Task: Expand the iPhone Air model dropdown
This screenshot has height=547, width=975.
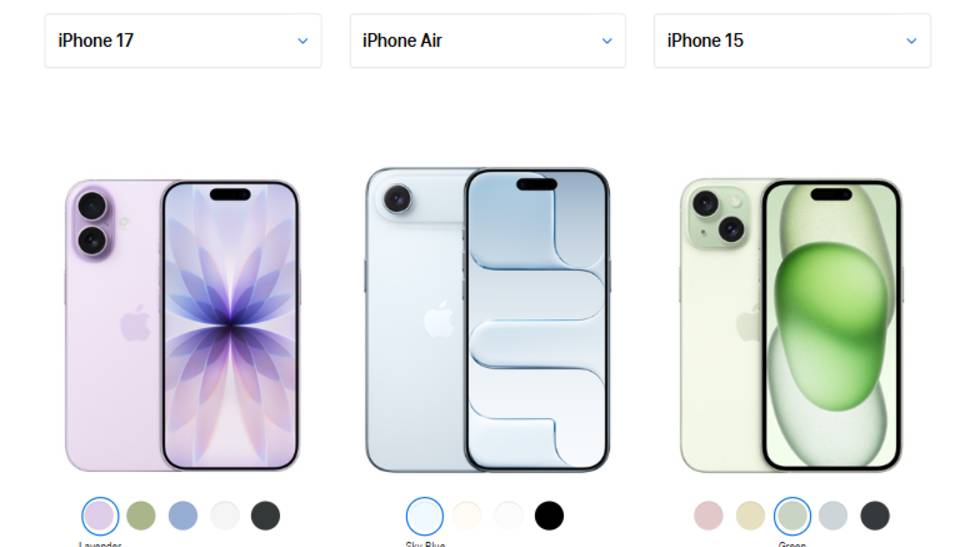Action: click(488, 41)
